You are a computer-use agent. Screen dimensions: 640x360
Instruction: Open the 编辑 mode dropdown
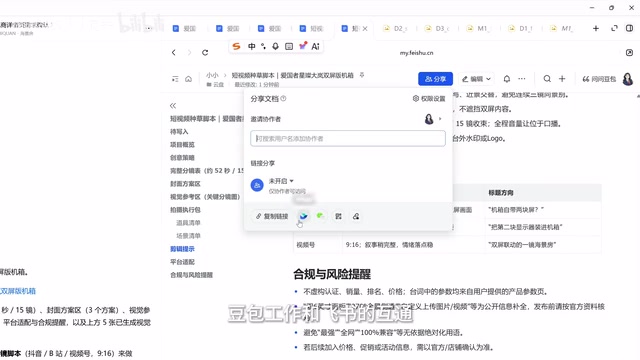476,79
